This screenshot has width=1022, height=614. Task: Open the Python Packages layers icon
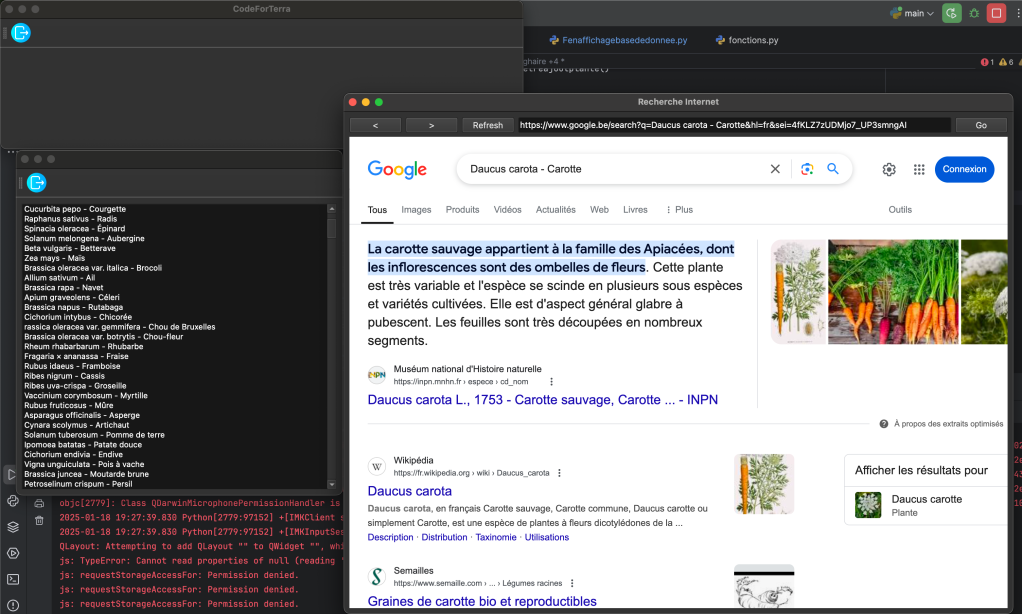13,527
